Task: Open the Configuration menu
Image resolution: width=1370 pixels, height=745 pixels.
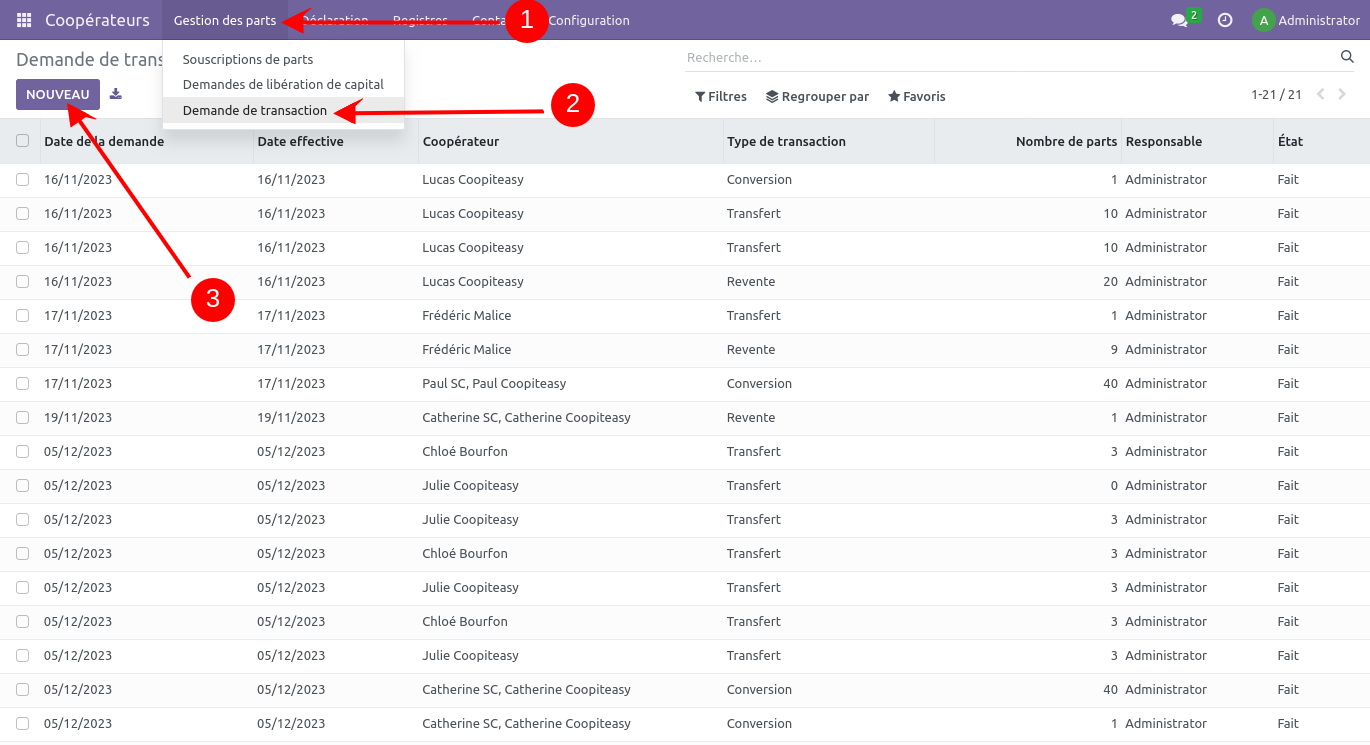Action: tap(589, 20)
